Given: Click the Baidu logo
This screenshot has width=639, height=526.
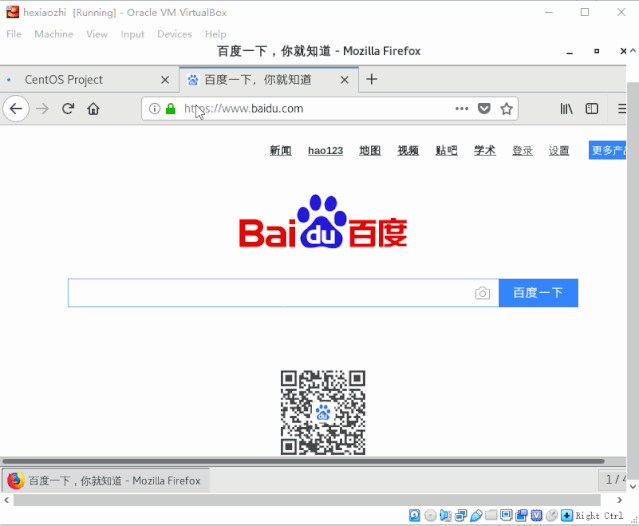Looking at the screenshot, I should (x=323, y=221).
